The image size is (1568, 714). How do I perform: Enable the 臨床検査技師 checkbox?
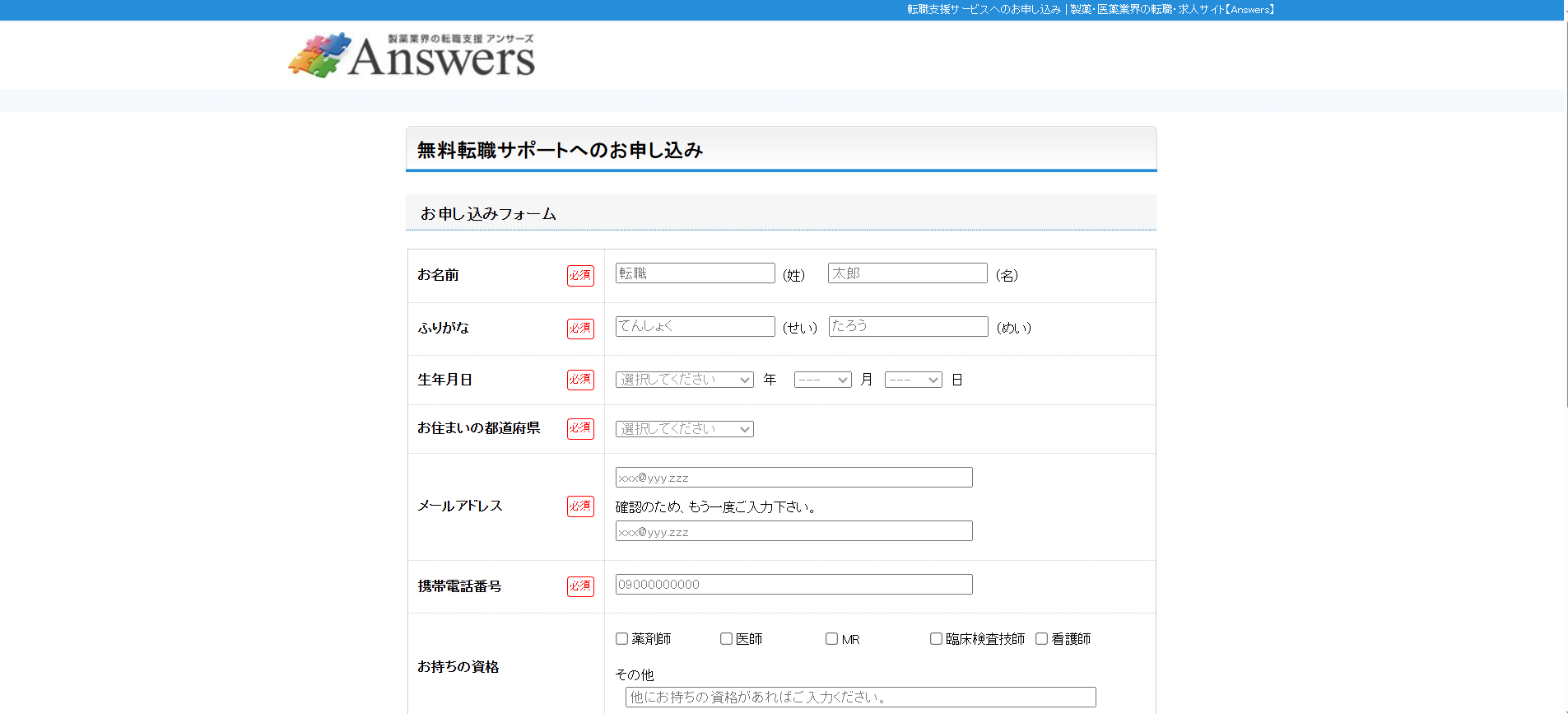click(x=936, y=639)
